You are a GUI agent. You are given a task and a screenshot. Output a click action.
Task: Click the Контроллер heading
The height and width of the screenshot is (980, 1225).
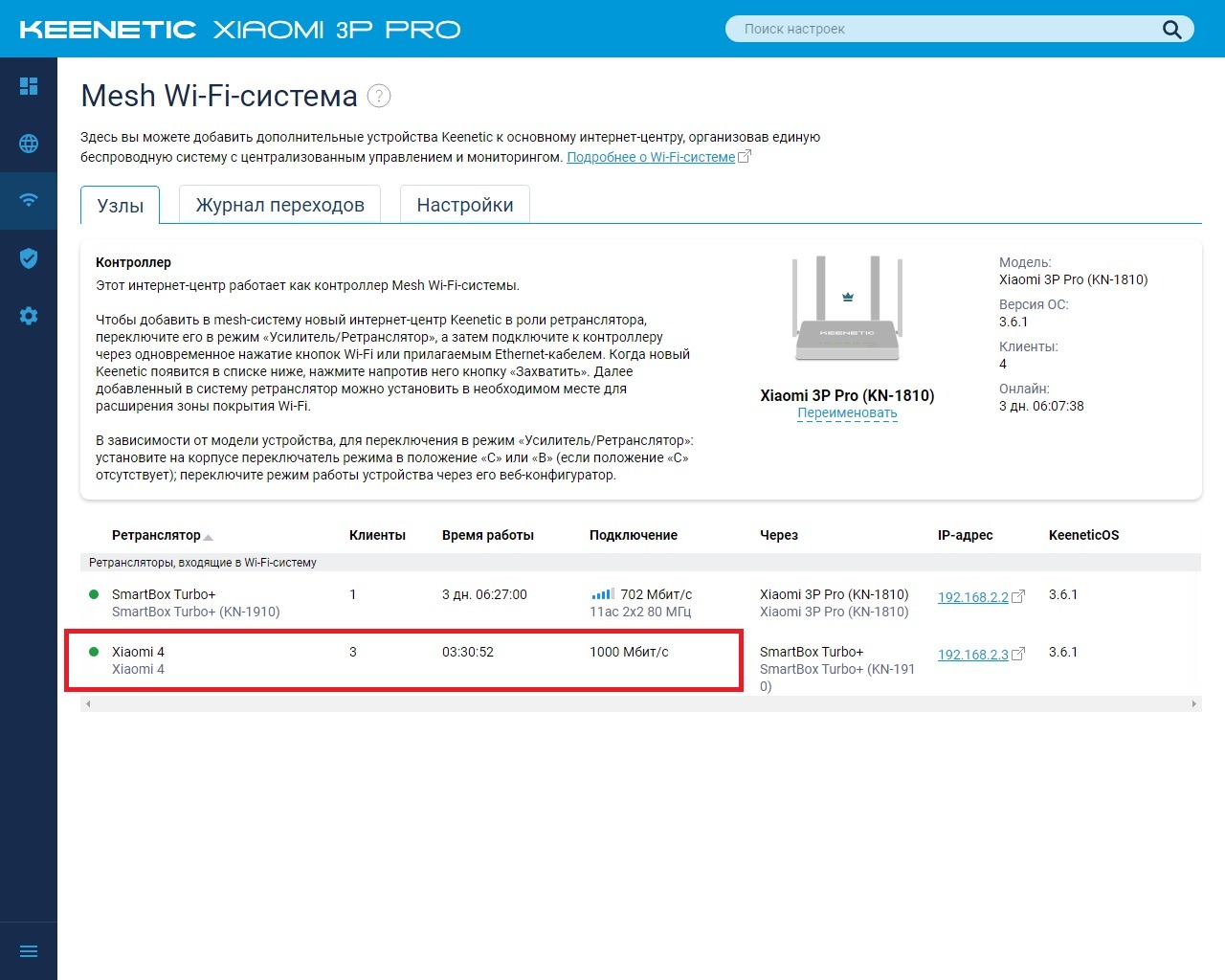pos(133,262)
